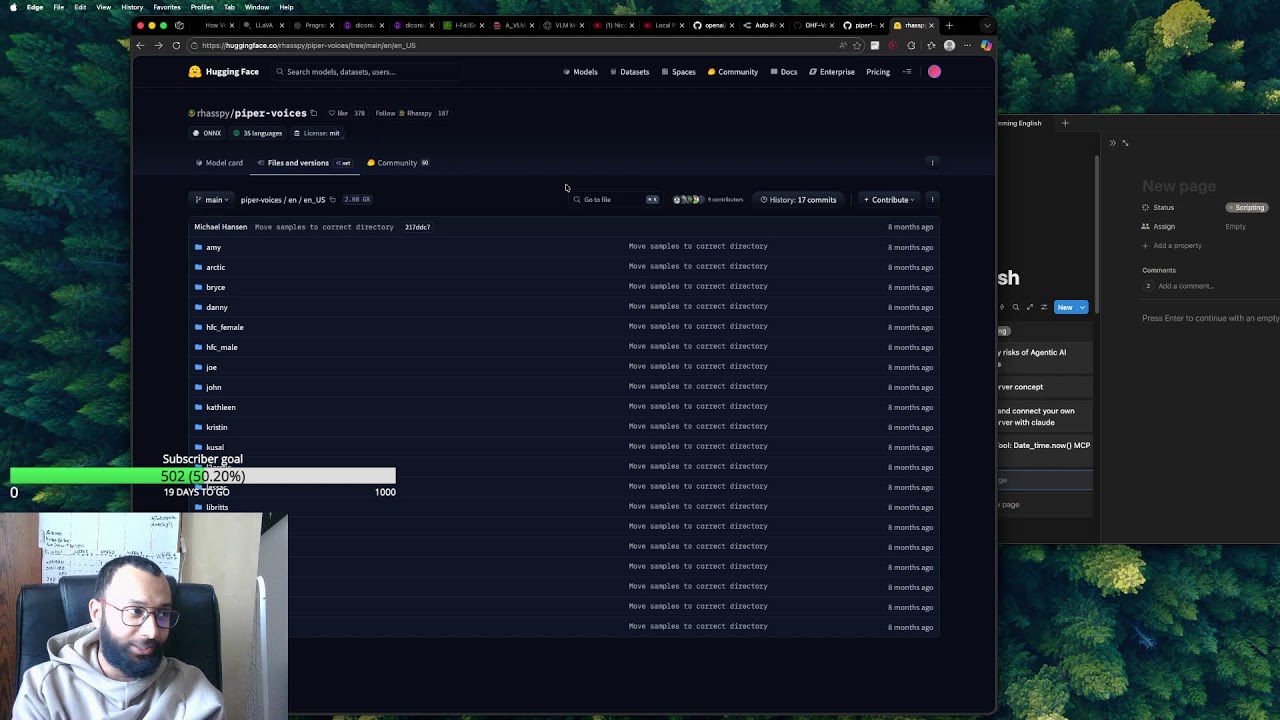Click the three-dot menu on tabs row
Image resolution: width=1280 pixels, height=720 pixels.
[x=932, y=163]
